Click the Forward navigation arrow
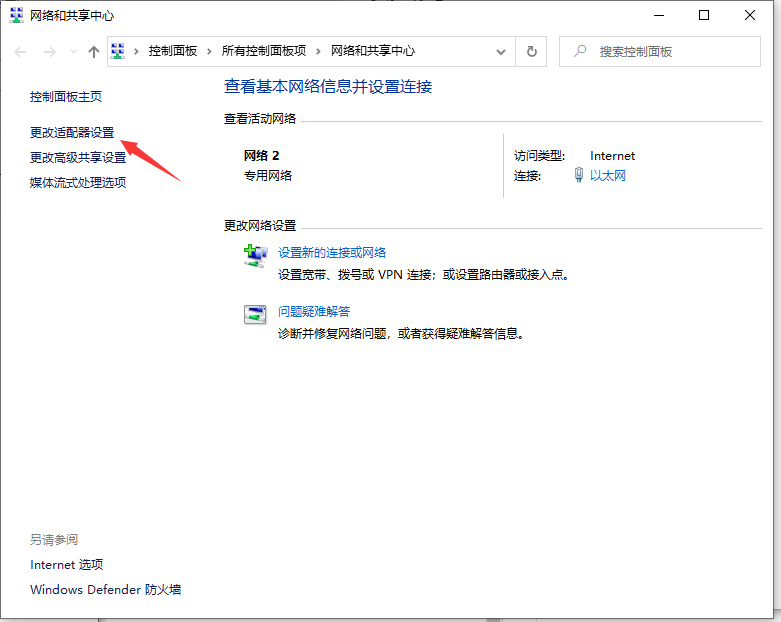This screenshot has width=781, height=622. tap(48, 51)
